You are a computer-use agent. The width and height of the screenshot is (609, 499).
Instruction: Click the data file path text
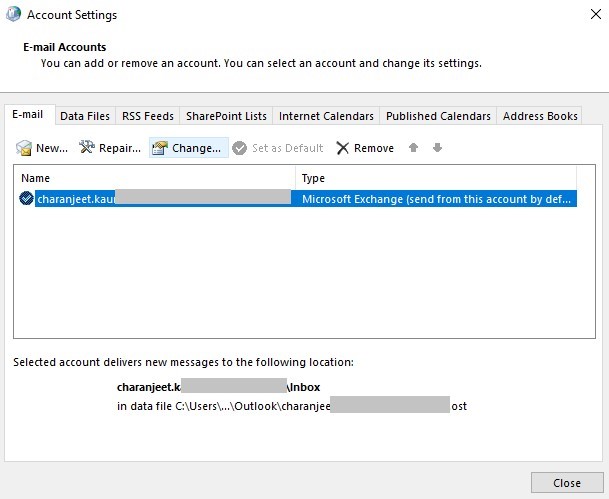292,406
